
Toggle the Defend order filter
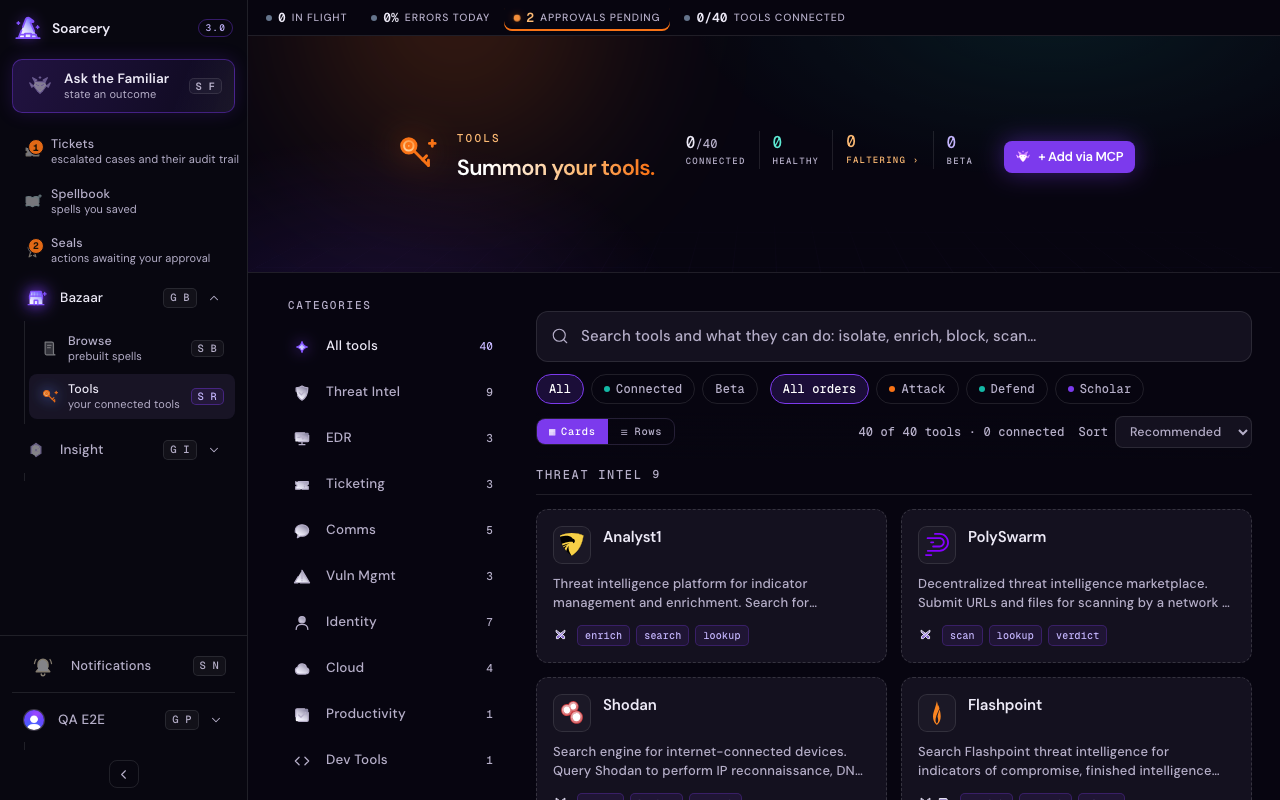tap(1007, 389)
